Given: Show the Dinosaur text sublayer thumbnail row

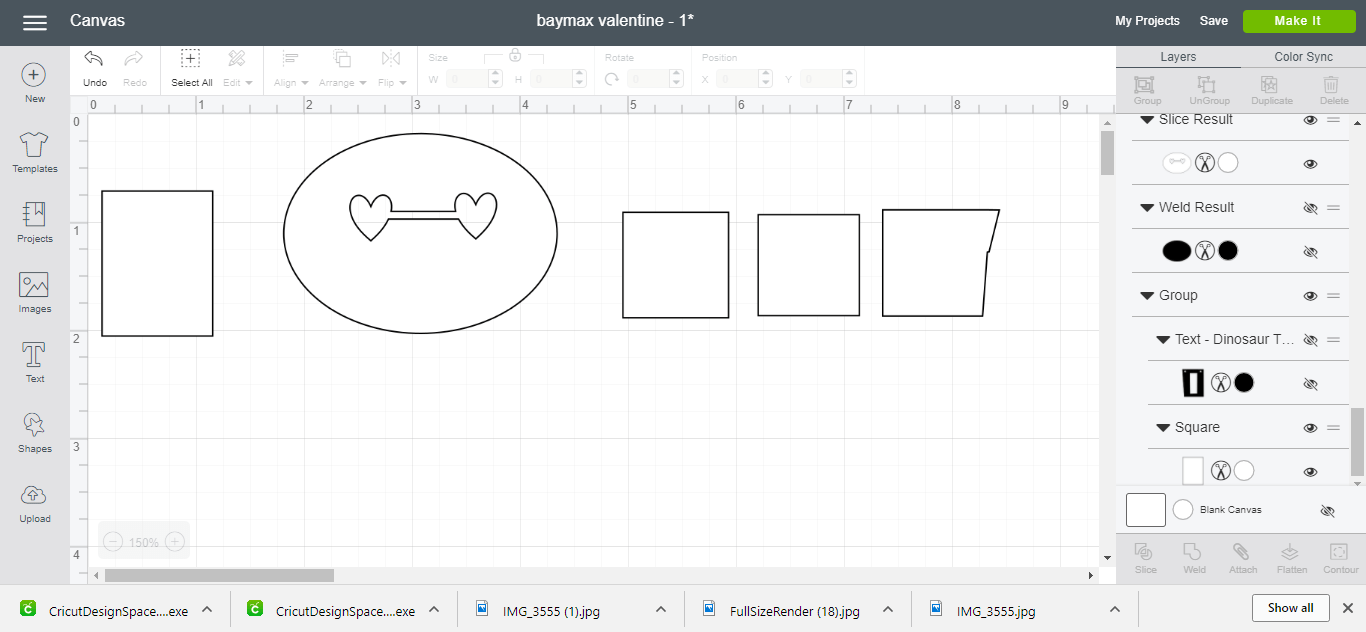Looking at the screenshot, I should (1310, 384).
